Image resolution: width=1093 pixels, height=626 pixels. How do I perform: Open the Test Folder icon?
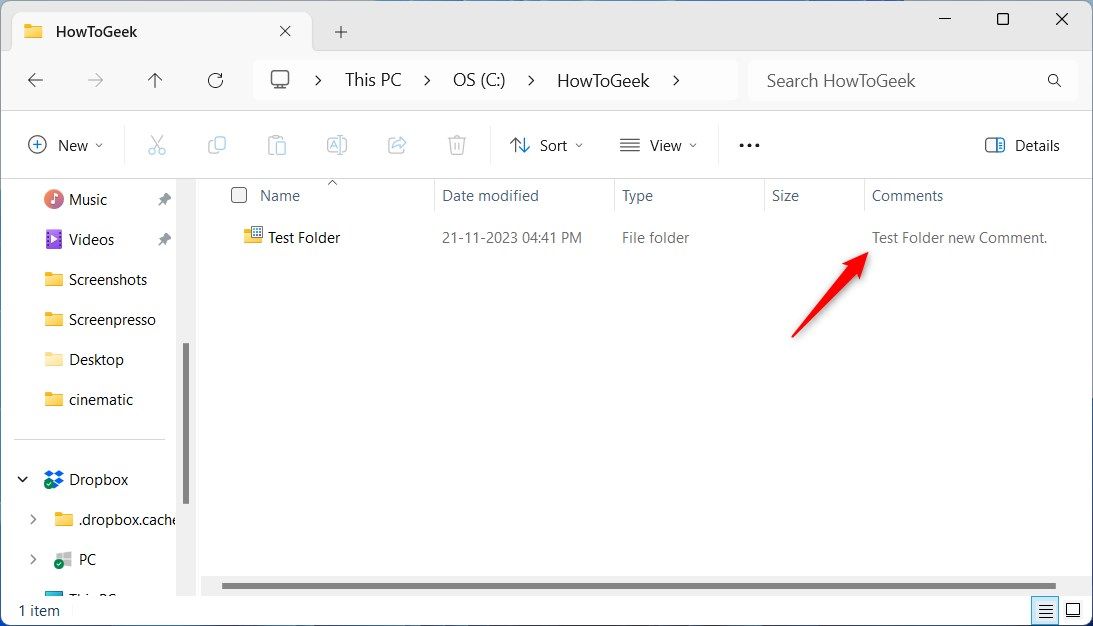tap(253, 235)
